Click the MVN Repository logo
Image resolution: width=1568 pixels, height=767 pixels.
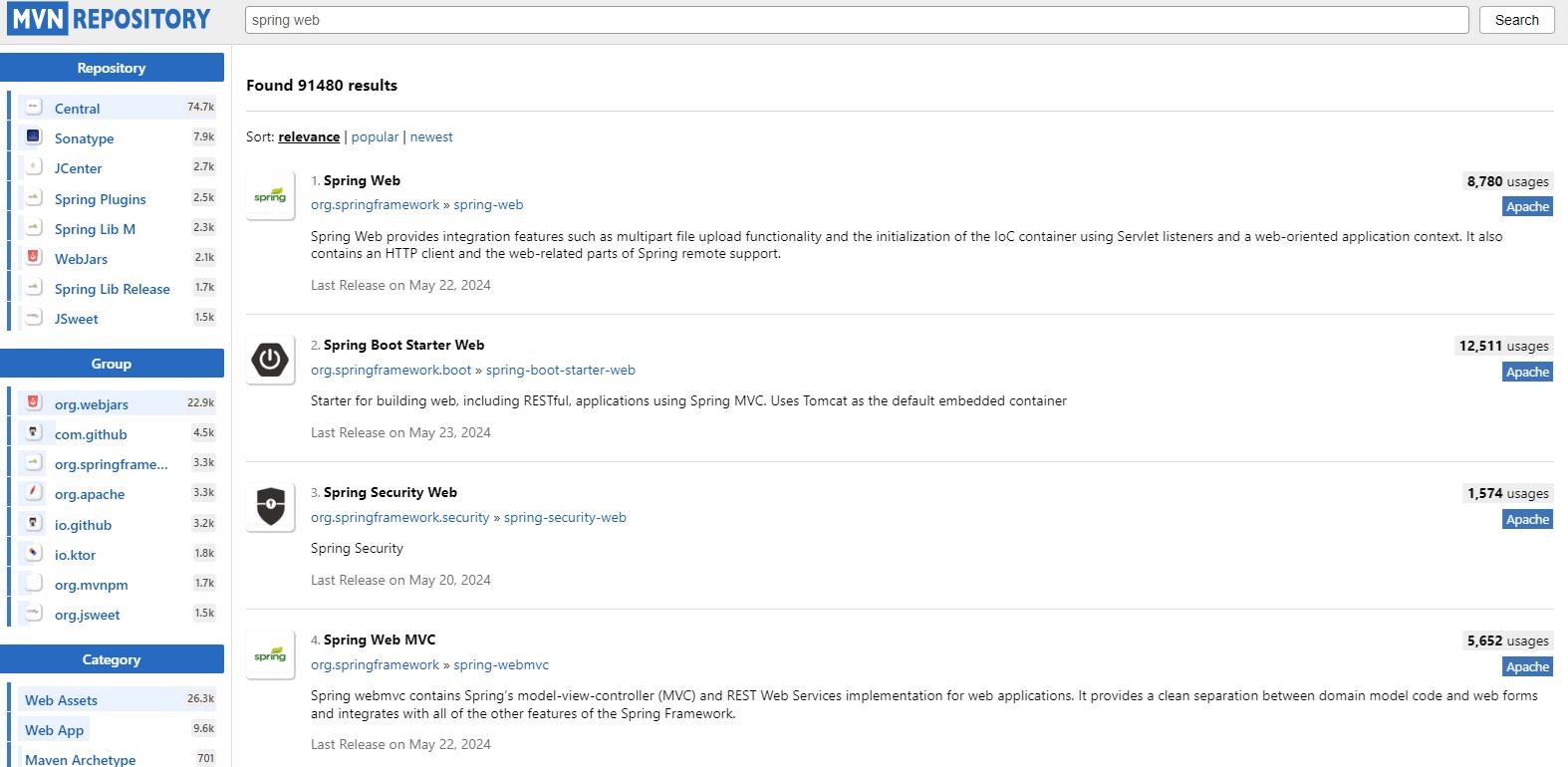coord(110,19)
